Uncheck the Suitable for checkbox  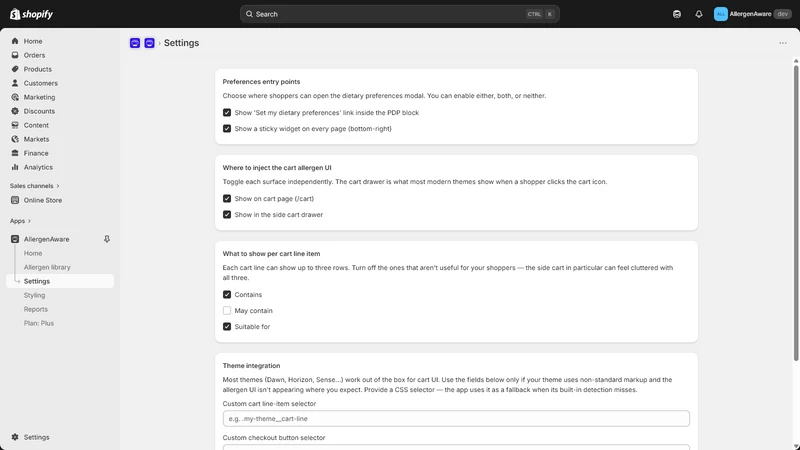(x=227, y=327)
